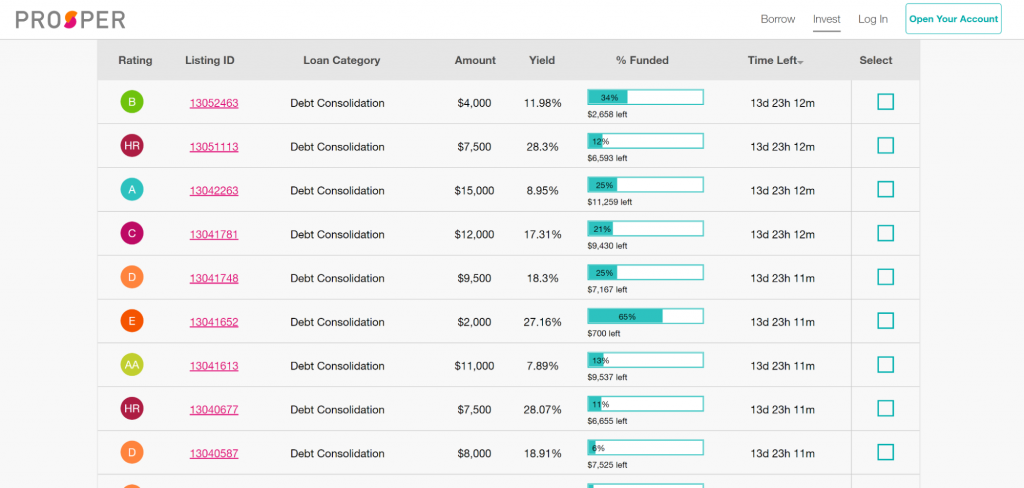Click the E rating badge for listing 13041652
The width and height of the screenshot is (1024, 488).
coord(132,321)
